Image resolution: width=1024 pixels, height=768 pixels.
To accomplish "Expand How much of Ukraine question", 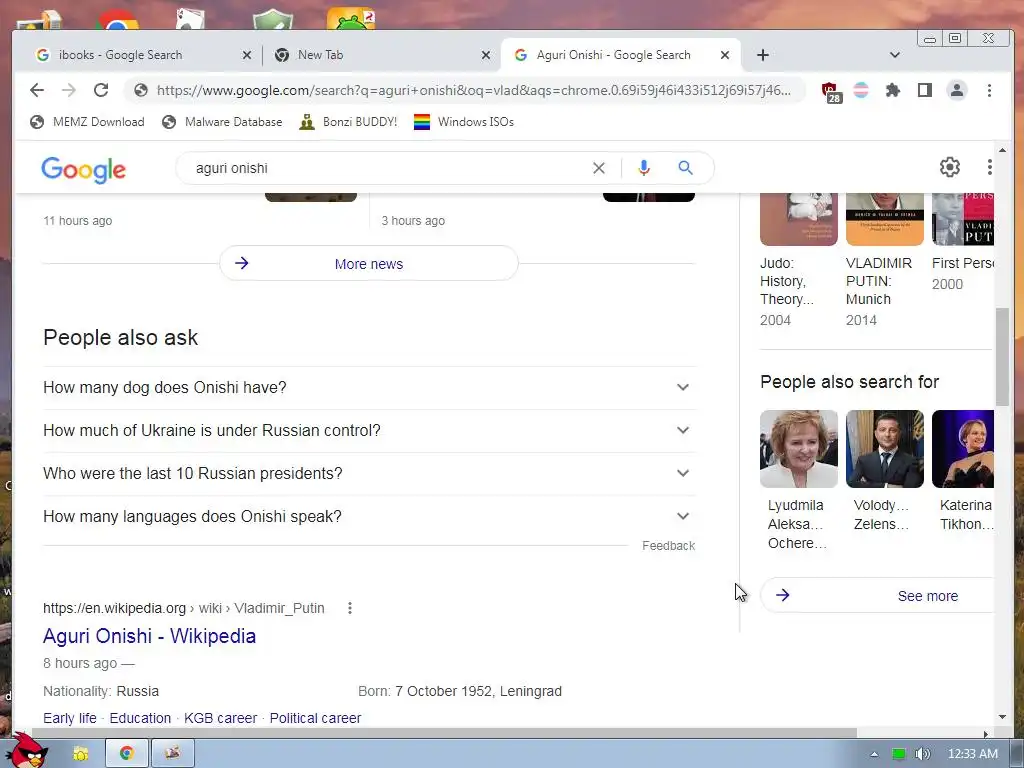I will [369, 430].
